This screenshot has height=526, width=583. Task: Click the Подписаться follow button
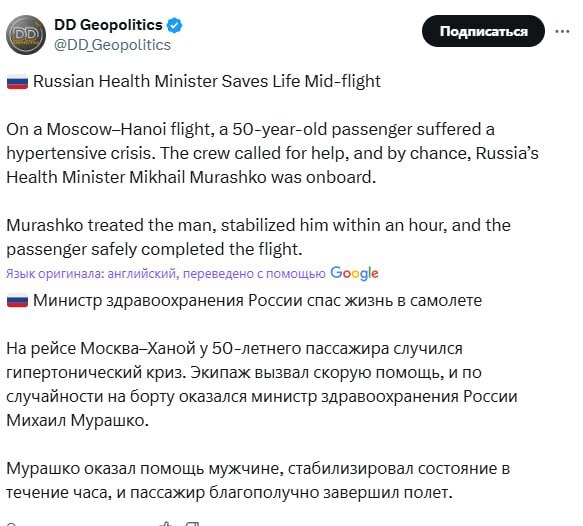483,31
